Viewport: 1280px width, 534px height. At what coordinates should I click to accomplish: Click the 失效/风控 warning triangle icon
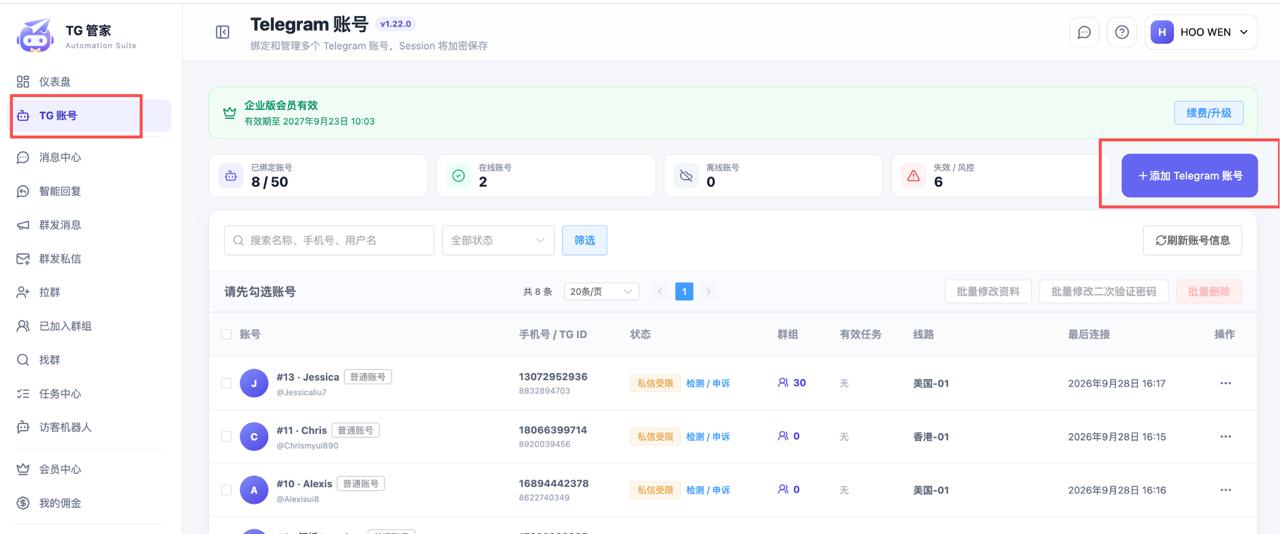tap(913, 176)
